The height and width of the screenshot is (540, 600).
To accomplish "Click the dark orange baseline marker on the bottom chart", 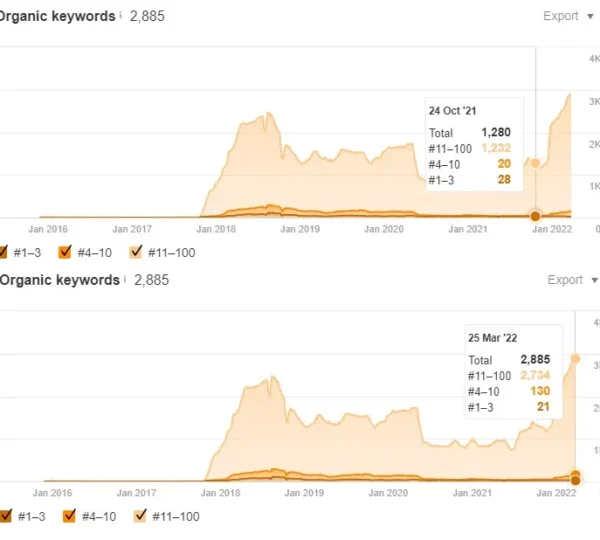I will [575, 476].
